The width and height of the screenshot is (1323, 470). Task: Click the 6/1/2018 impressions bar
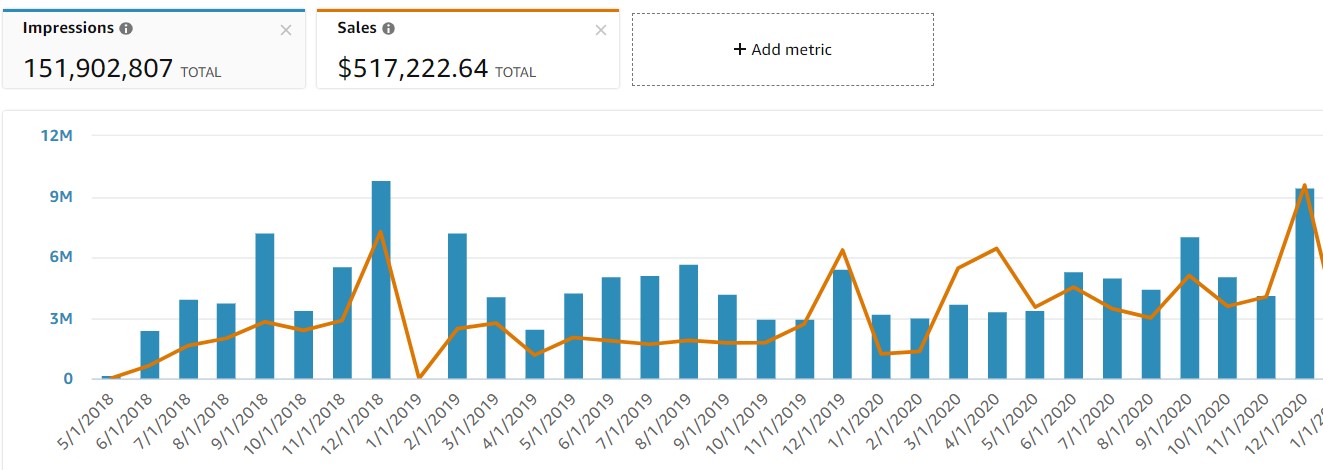(150, 355)
